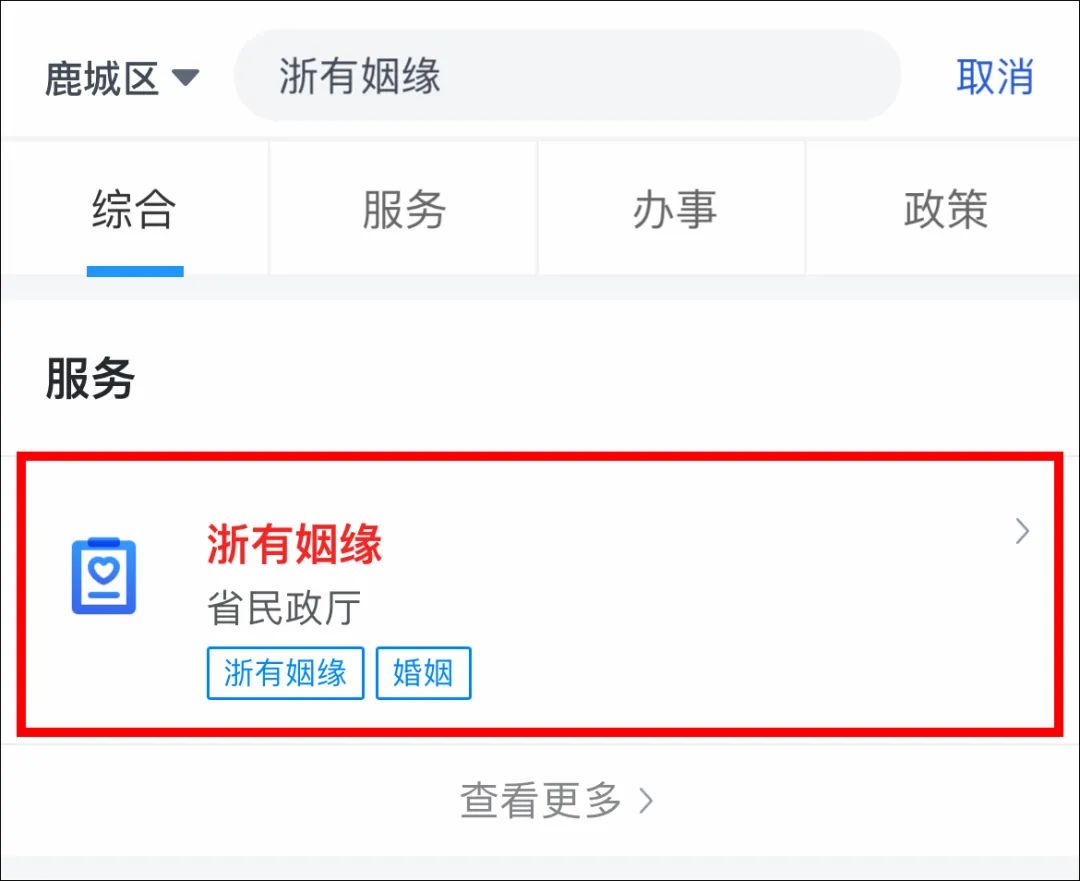
Task: Click the blue indicator under 综合
Action: click(x=135, y=271)
